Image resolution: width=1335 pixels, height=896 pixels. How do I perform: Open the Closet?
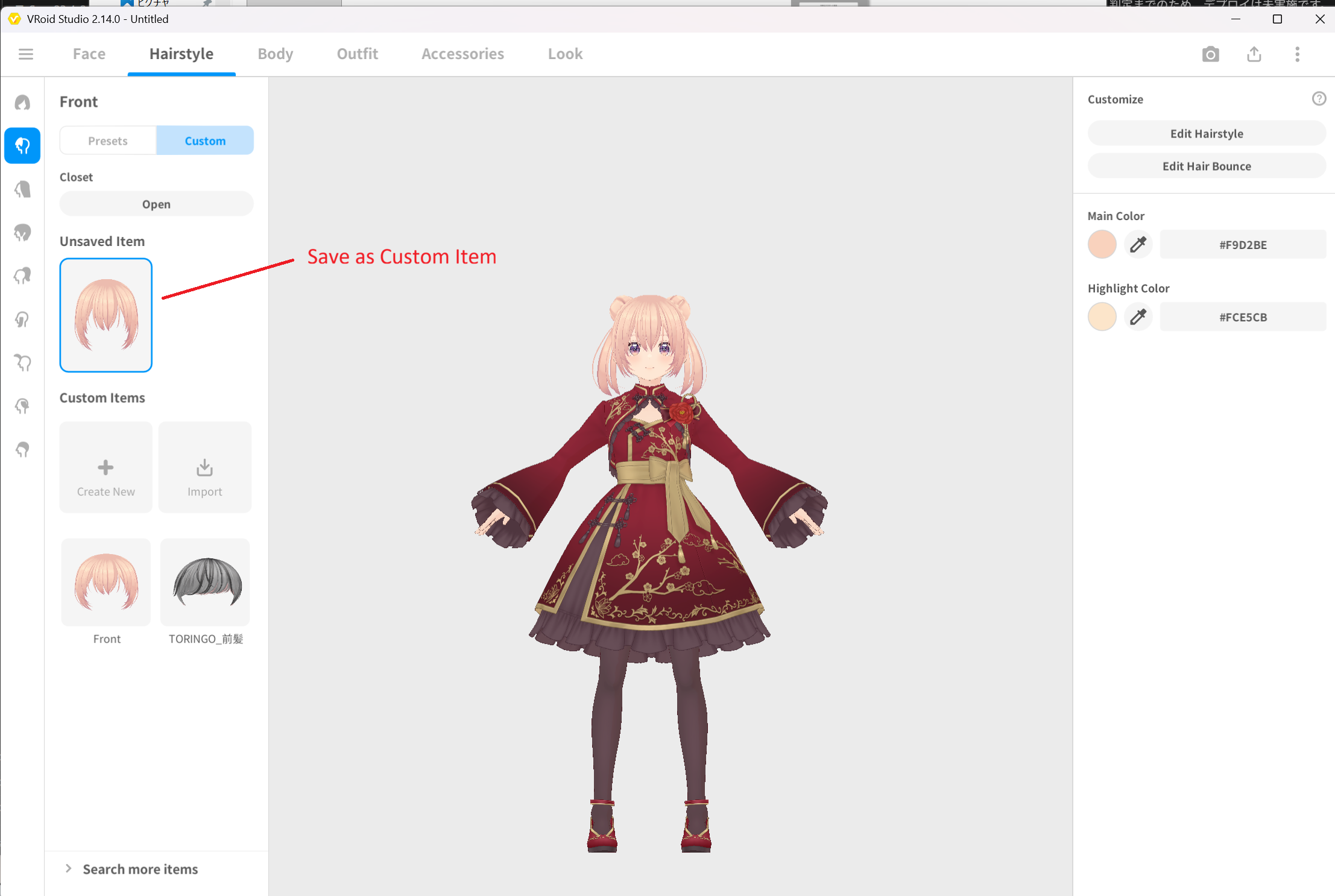[156, 204]
